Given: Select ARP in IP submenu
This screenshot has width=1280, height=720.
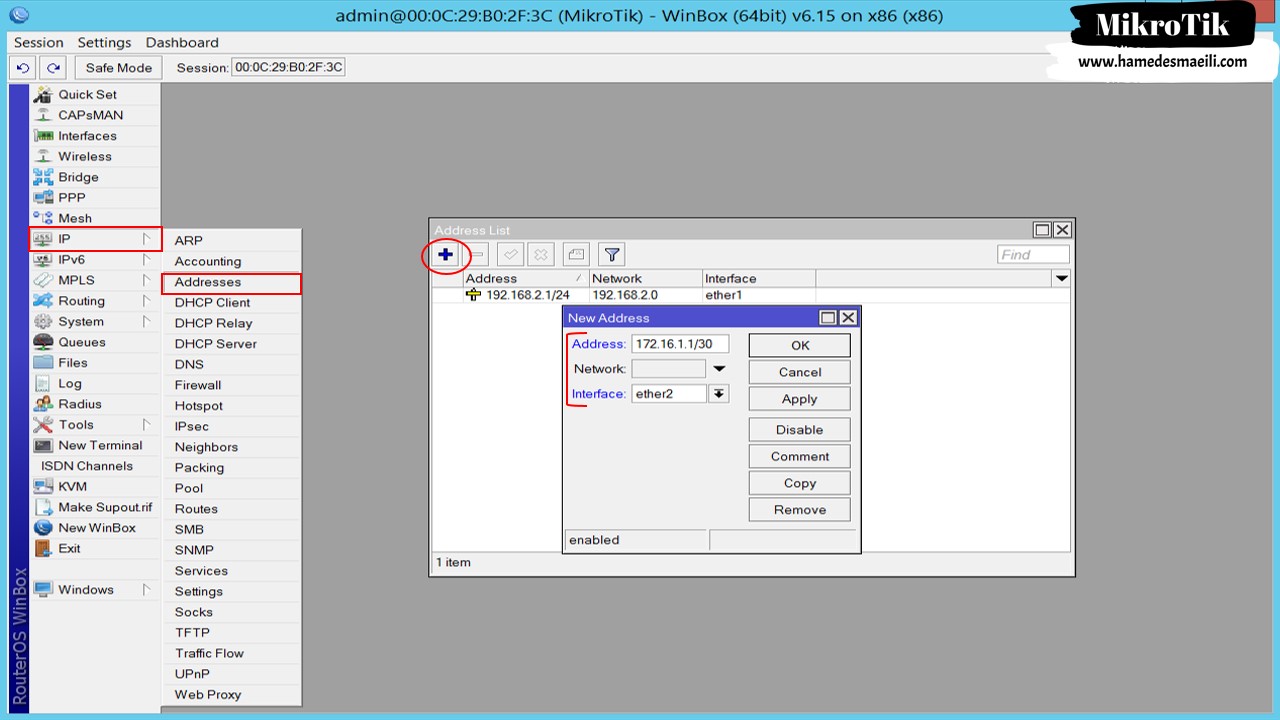Looking at the screenshot, I should click(231, 240).
